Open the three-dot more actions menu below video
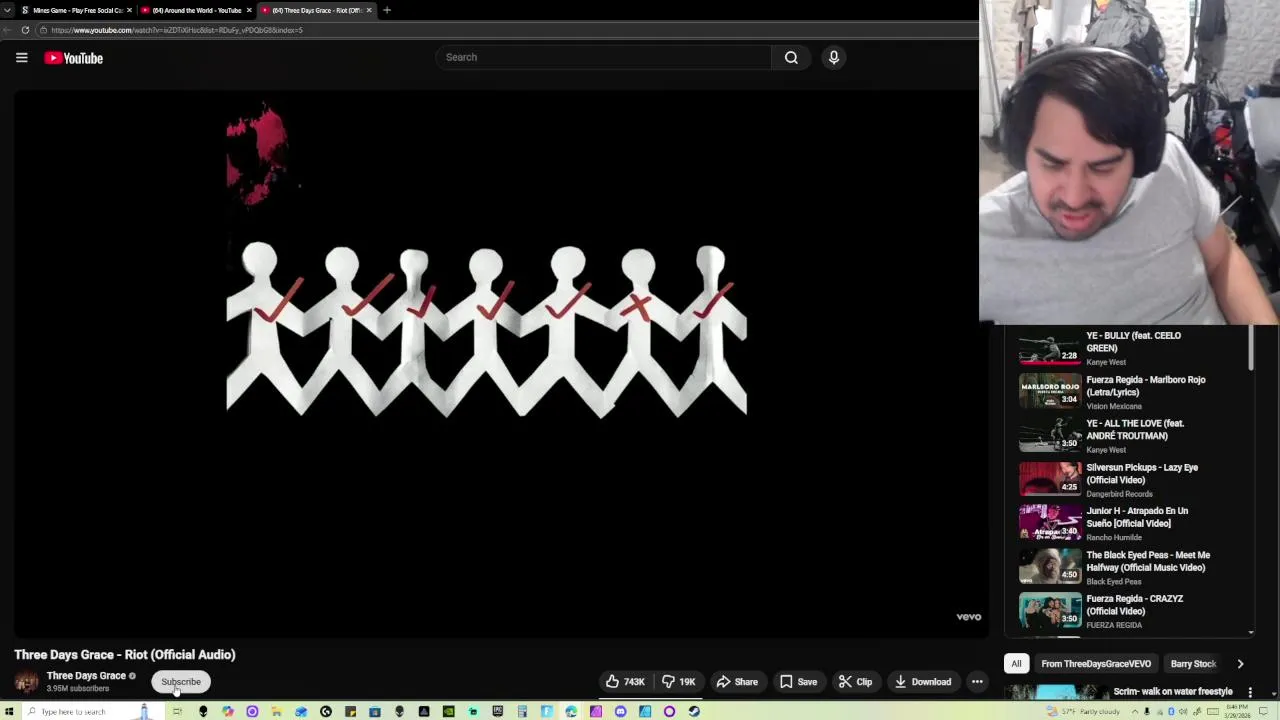Viewport: 1280px width, 720px height. click(977, 682)
